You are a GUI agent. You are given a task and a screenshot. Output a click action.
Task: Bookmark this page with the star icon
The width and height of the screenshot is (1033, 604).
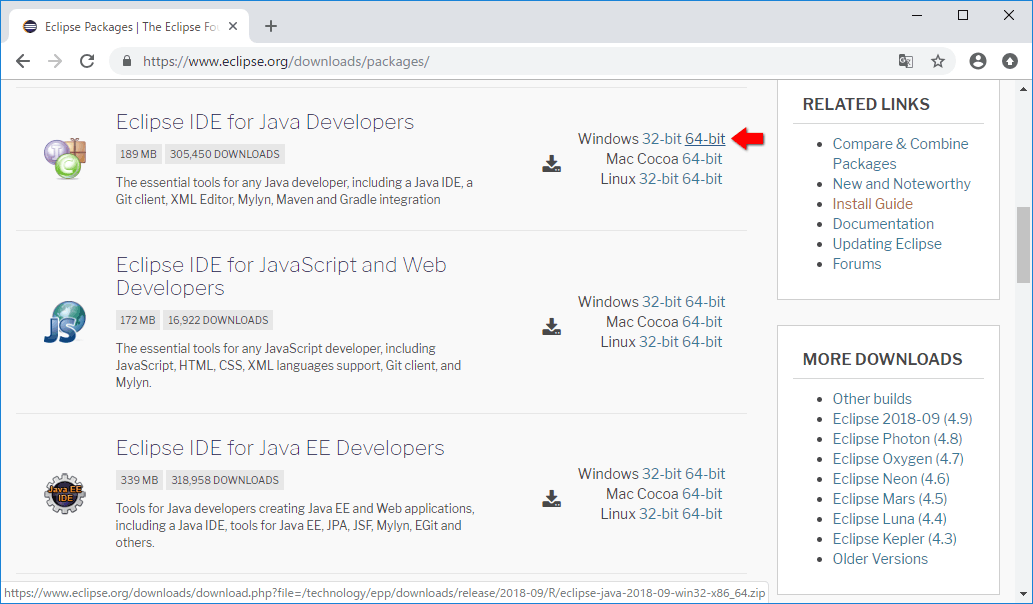pos(938,61)
